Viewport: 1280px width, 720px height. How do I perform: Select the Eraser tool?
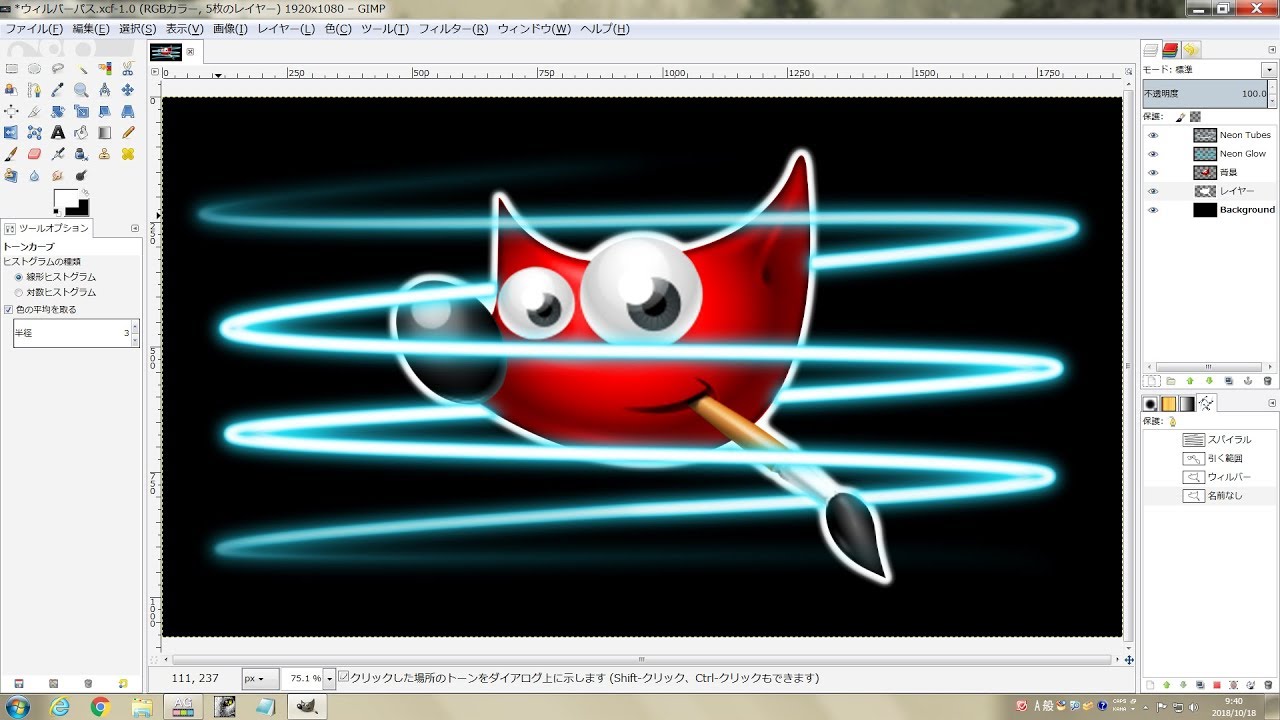point(34,154)
